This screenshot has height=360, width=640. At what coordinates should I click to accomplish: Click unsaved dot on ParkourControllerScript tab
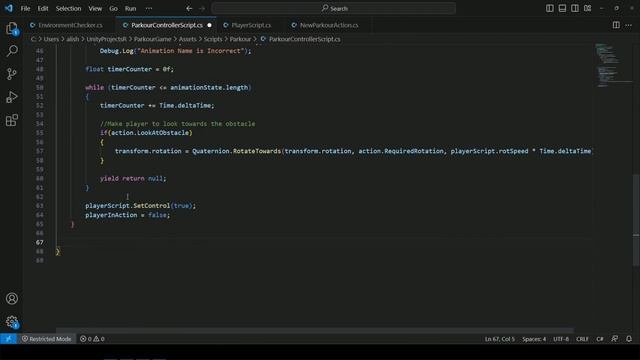209,25
